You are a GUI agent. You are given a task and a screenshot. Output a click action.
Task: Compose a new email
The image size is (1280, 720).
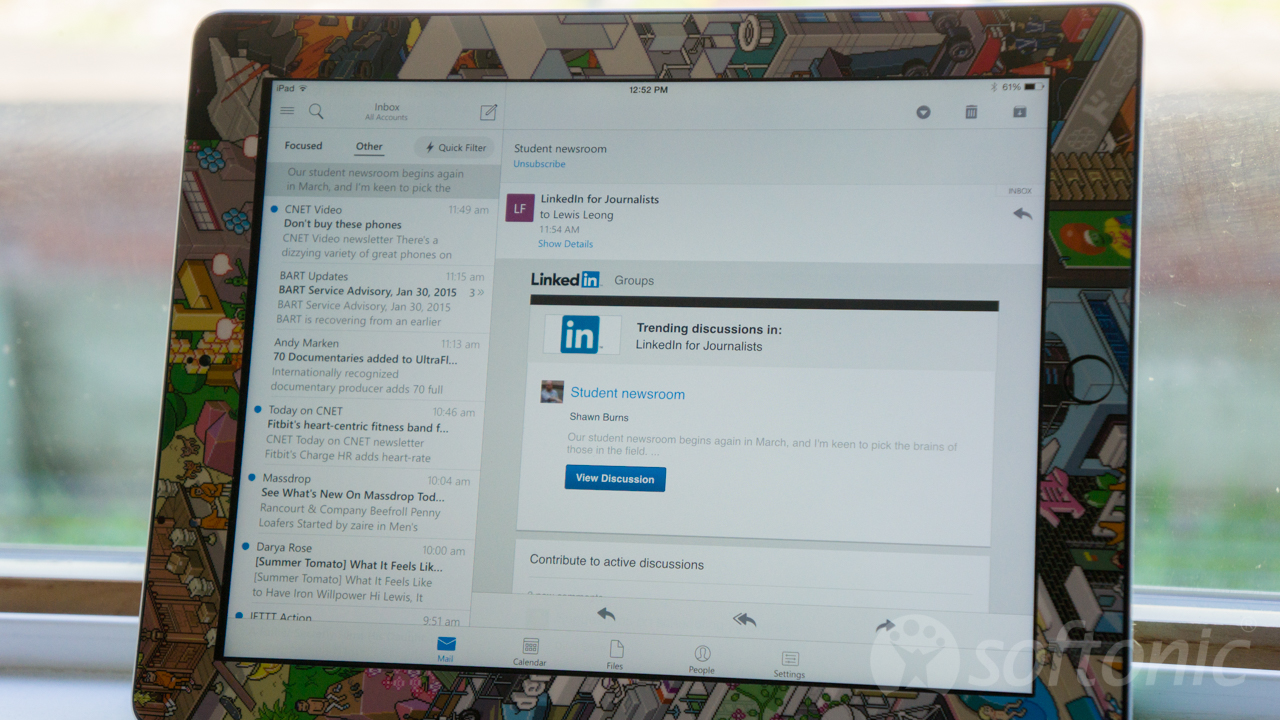488,112
